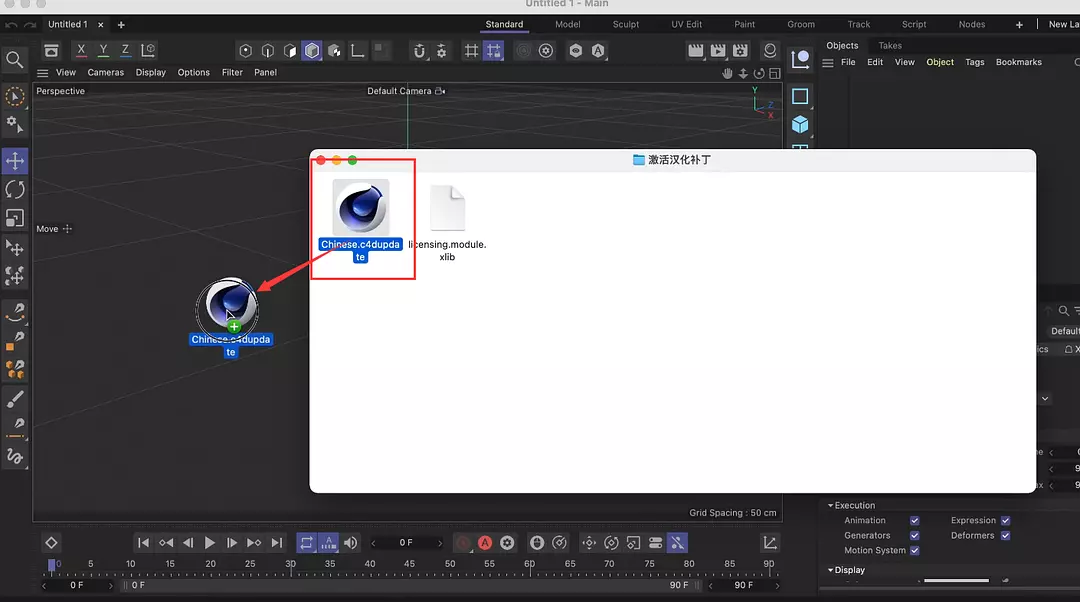The width and height of the screenshot is (1080, 602).
Task: Select the paint brush tool in left toolbar
Action: 14,399
